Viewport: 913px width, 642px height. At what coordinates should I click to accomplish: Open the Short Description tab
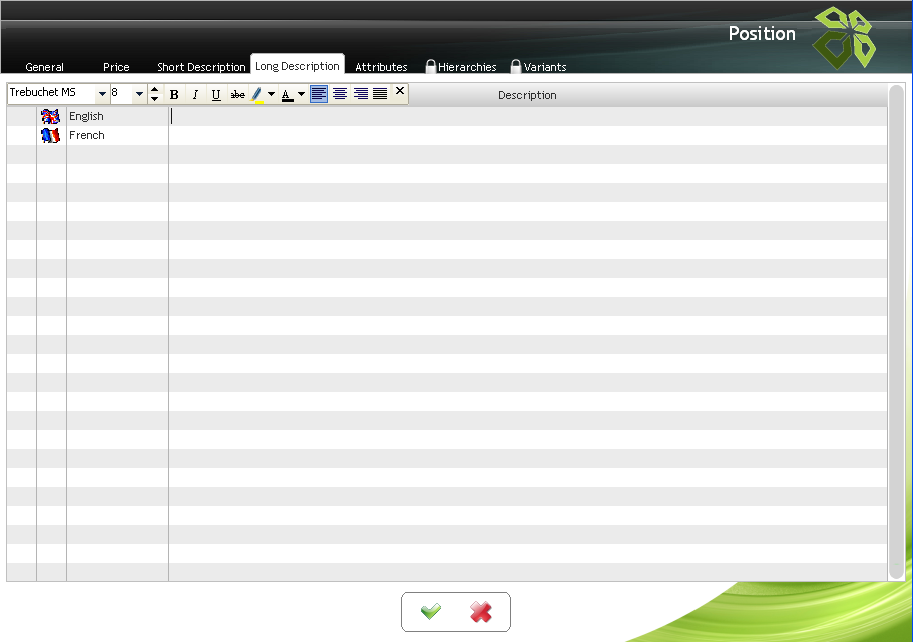click(x=201, y=67)
